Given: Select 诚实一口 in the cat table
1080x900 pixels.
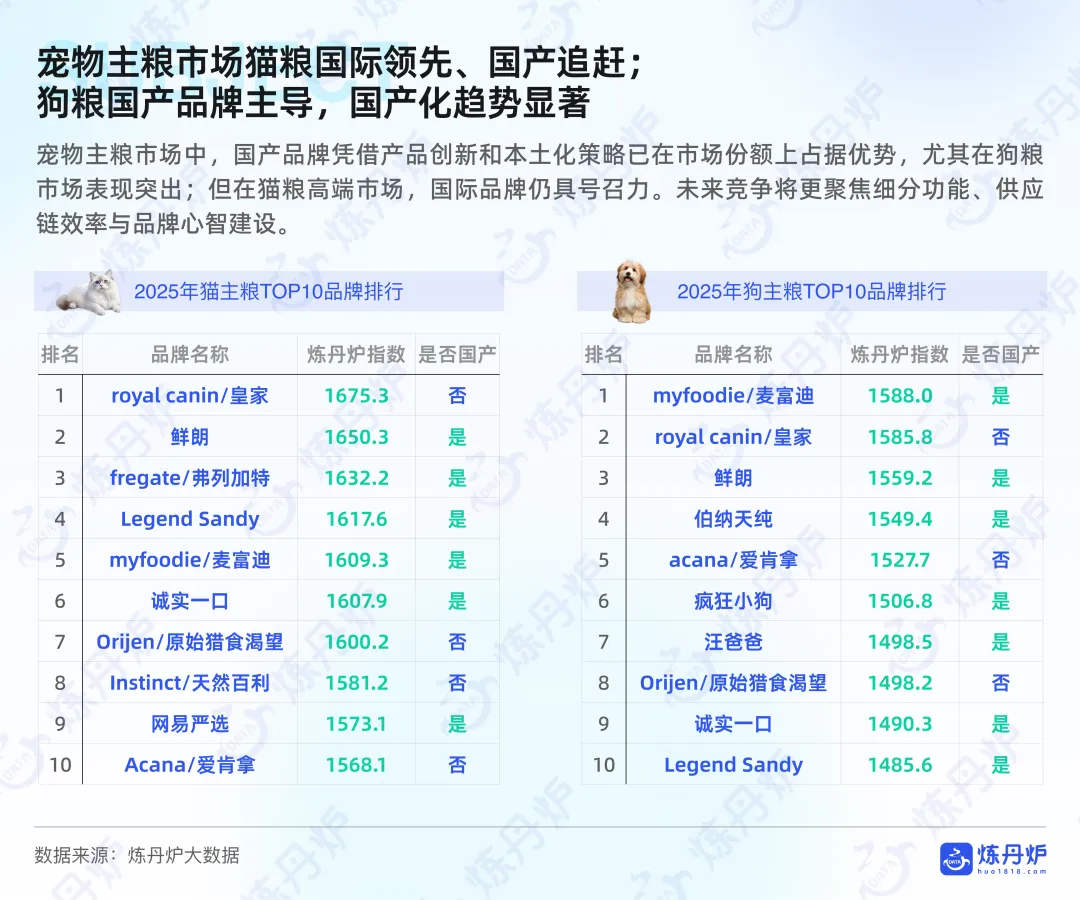Looking at the screenshot, I should click(189, 601).
